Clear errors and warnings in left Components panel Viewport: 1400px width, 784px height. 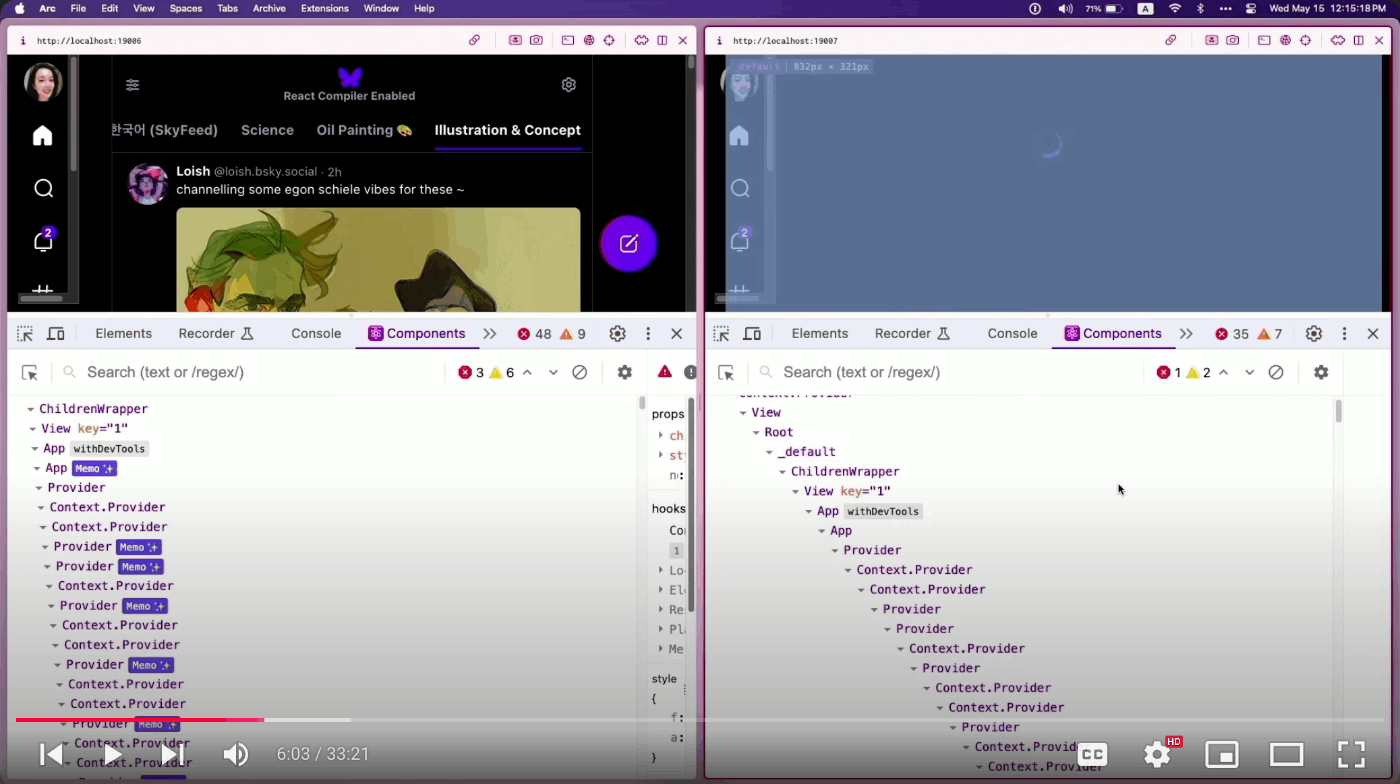click(579, 372)
